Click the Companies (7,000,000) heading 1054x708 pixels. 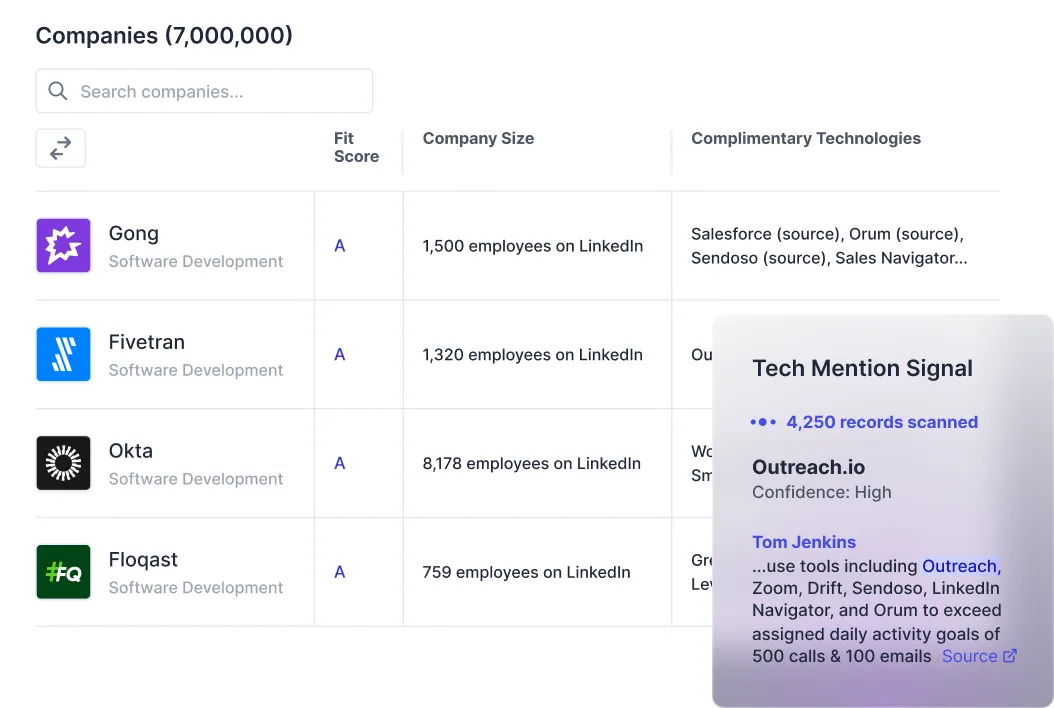[164, 36]
